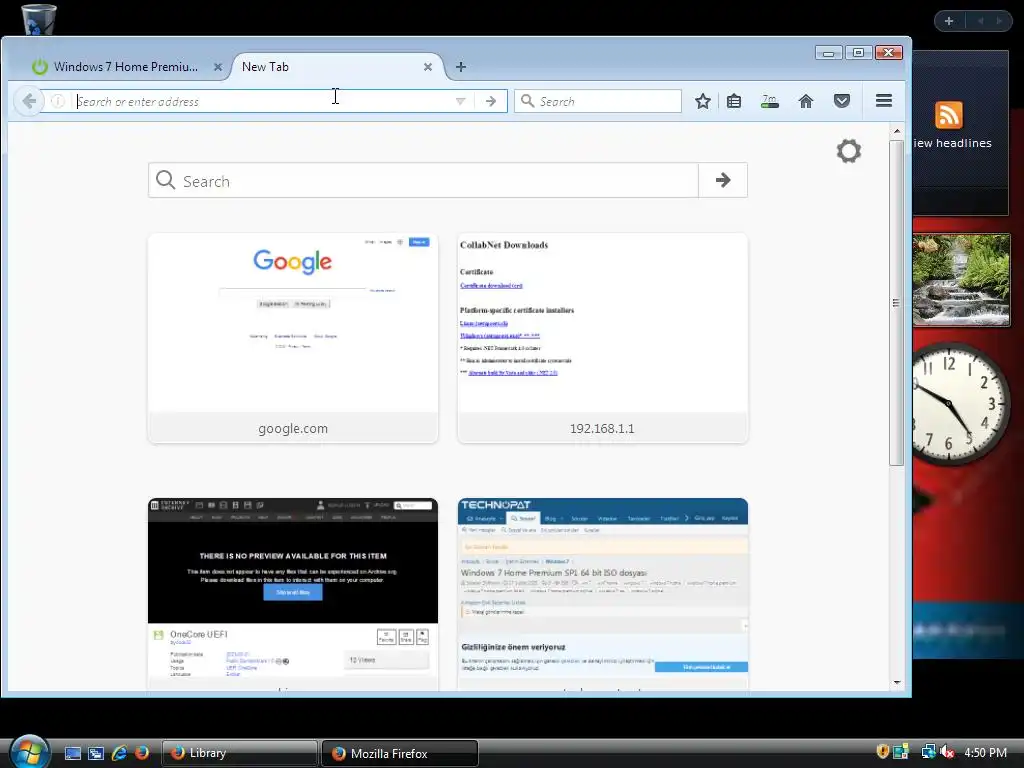Viewport: 1024px width, 768px height.
Task: Open the Windows Start orb
Action: pyautogui.click(x=29, y=752)
